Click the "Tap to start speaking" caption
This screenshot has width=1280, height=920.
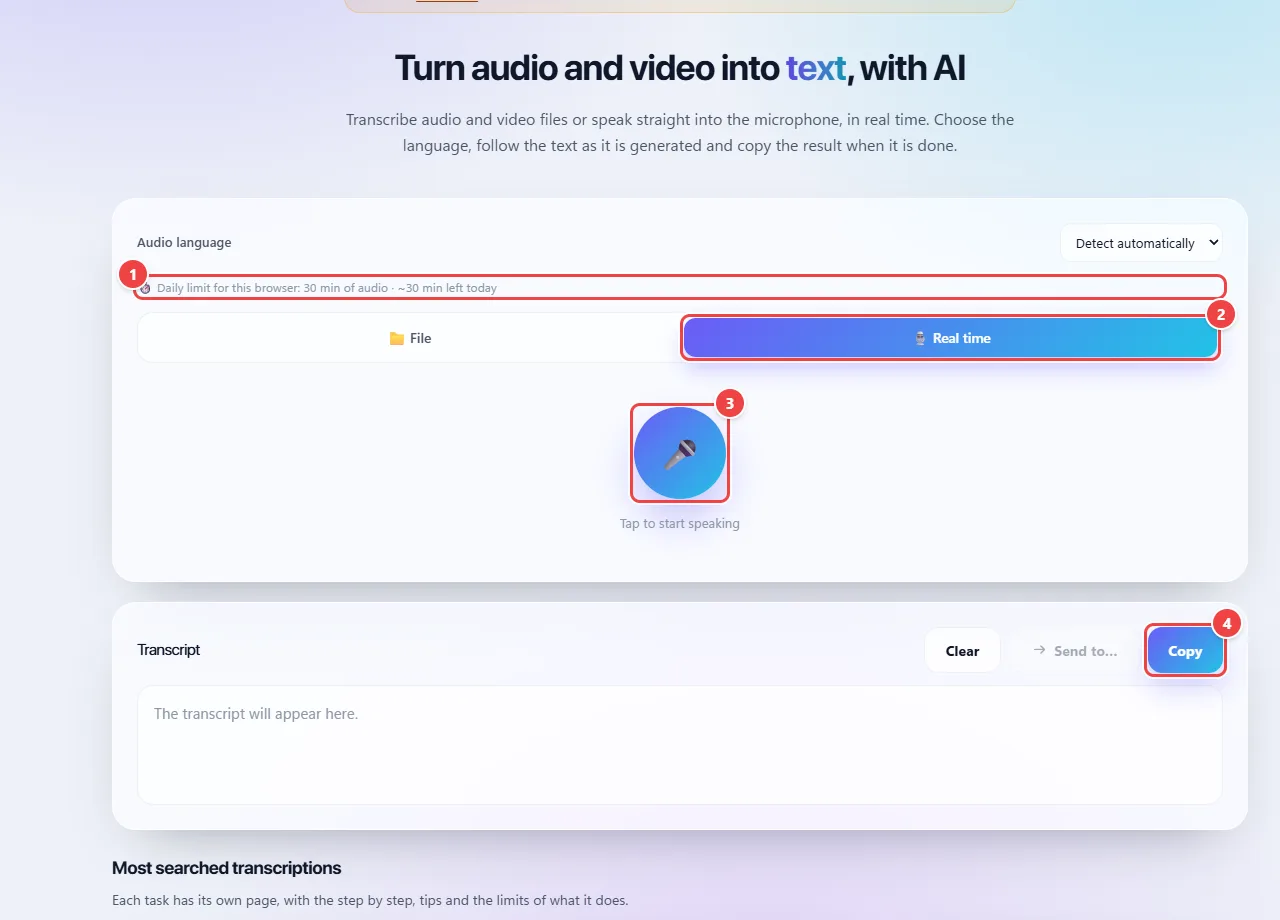[x=680, y=523]
